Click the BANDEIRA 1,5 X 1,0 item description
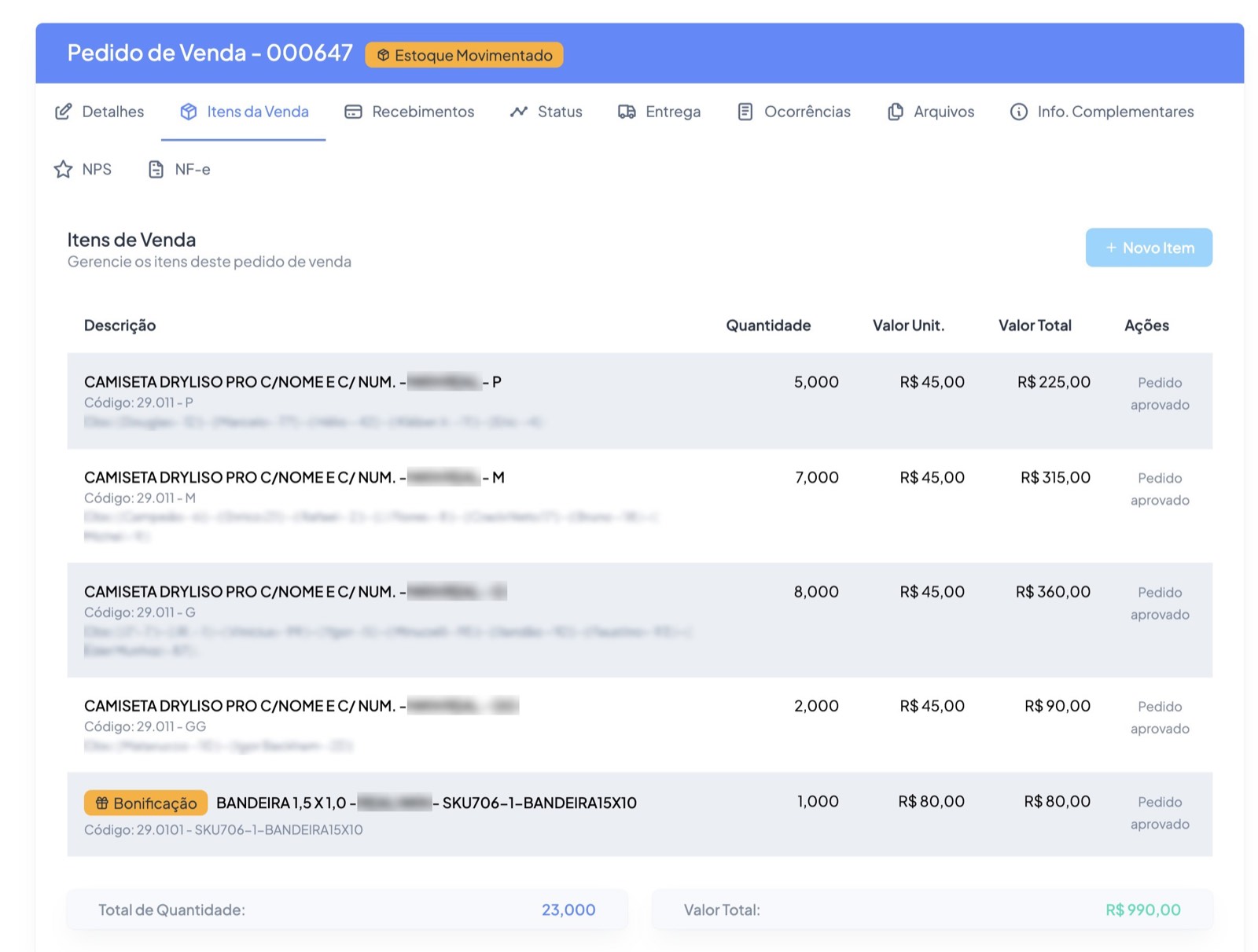 426,803
